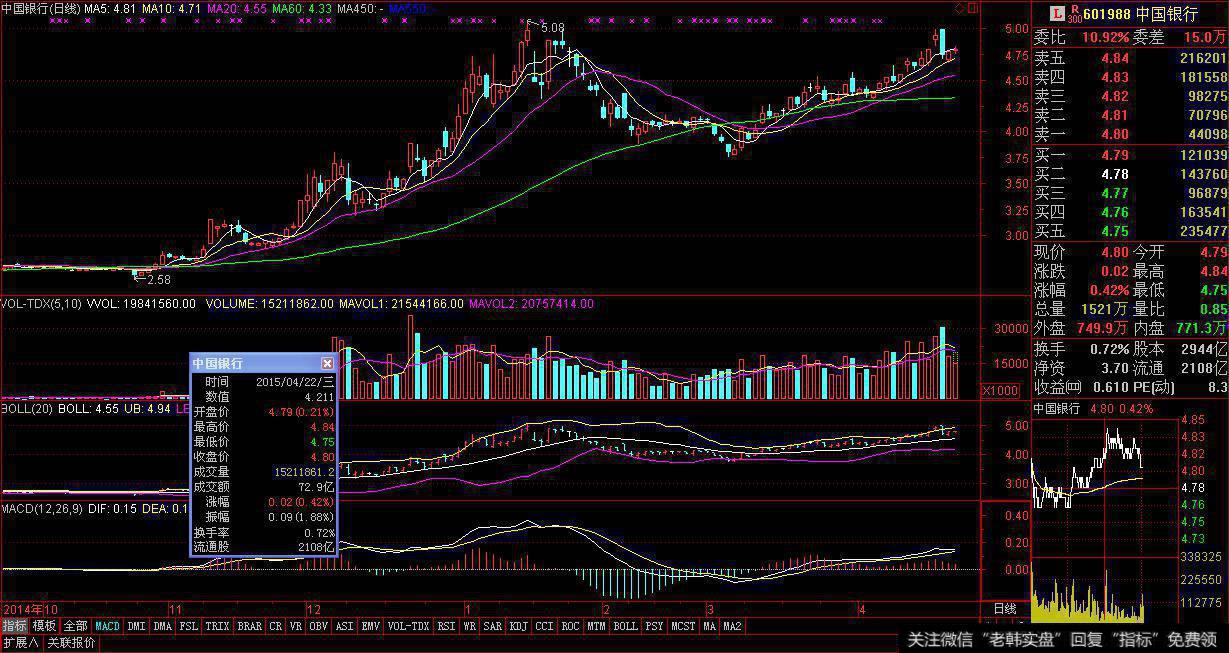Image resolution: width=1229 pixels, height=653 pixels.
Task: Toggle the 全部 show-all option
Action: tap(76, 626)
